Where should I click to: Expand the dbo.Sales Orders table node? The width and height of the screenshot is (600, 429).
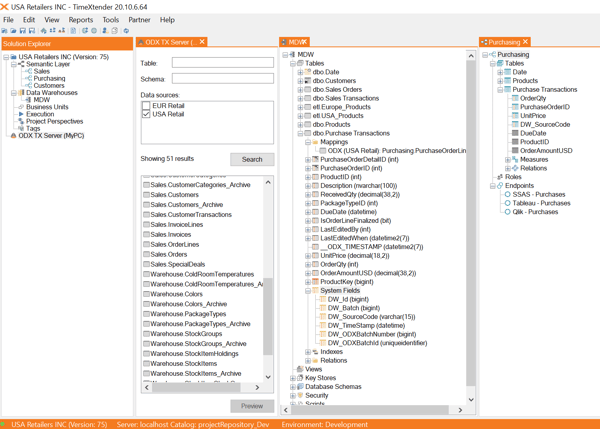(300, 90)
